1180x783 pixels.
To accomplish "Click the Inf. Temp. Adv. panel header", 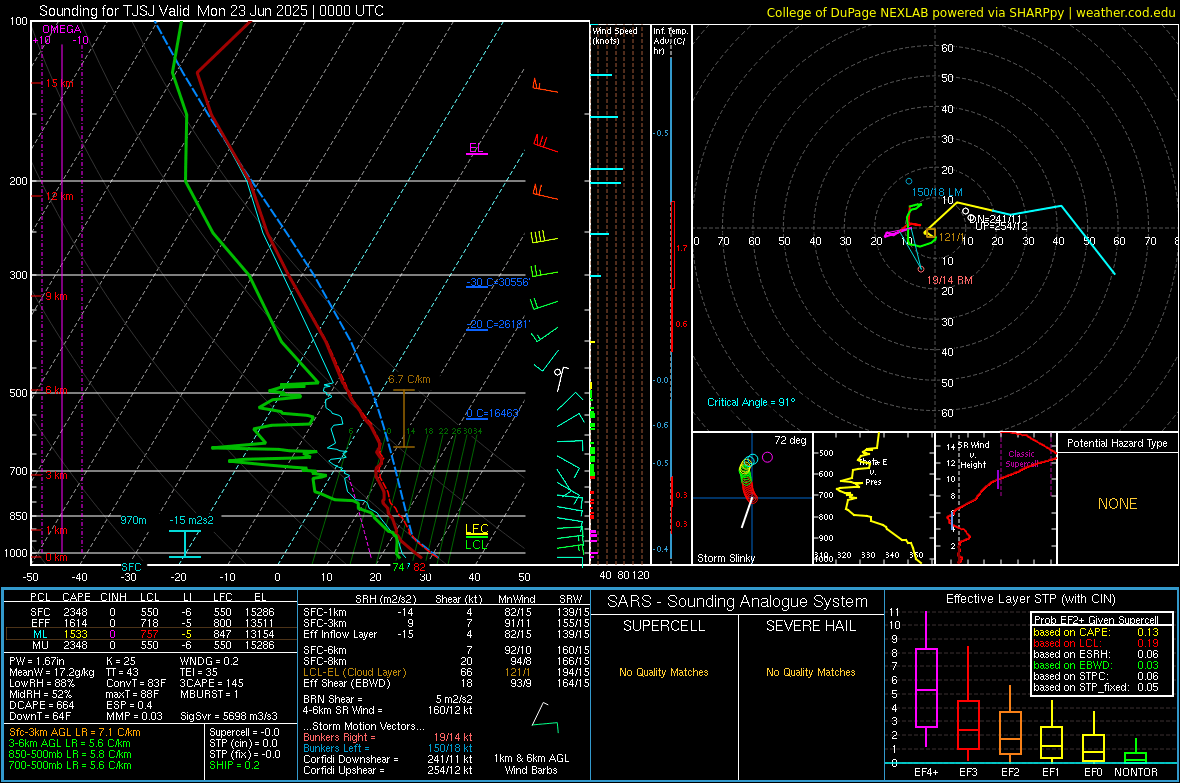I will point(670,41).
